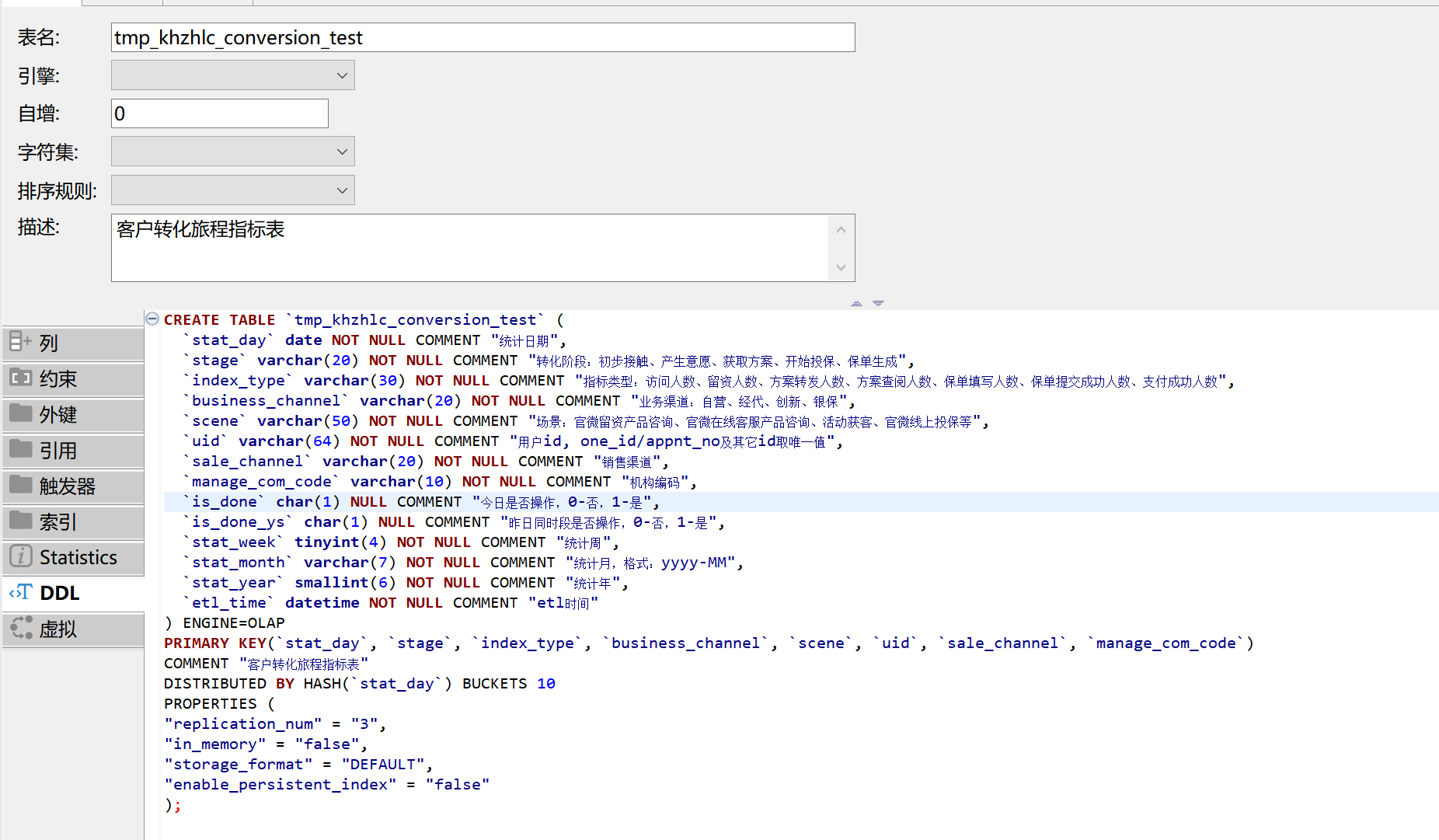Open the Statistics tab
This screenshot has height=840, width=1439.
(73, 557)
